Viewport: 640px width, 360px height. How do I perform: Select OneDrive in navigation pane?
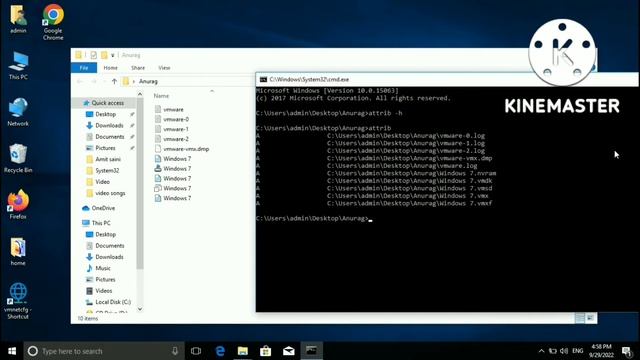pyautogui.click(x=103, y=208)
